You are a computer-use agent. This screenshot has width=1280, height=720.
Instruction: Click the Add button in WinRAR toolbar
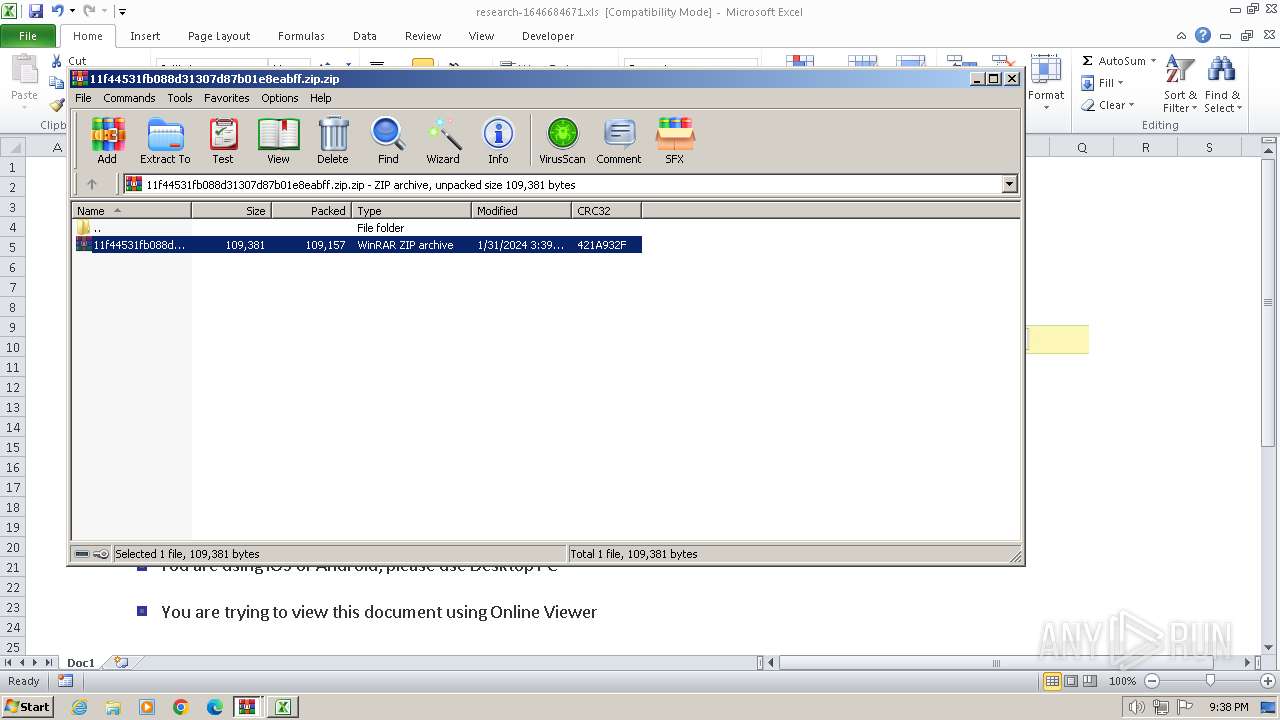point(107,140)
